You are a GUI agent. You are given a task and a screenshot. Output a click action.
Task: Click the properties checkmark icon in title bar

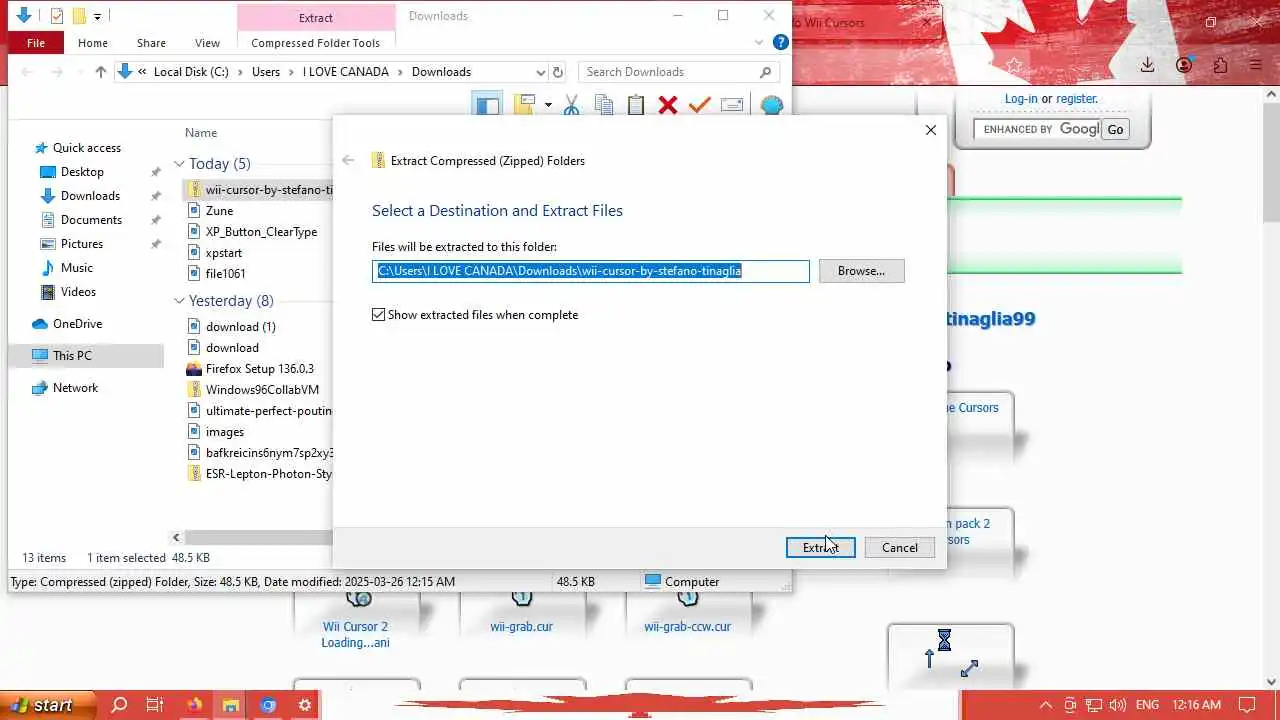[x=57, y=16]
